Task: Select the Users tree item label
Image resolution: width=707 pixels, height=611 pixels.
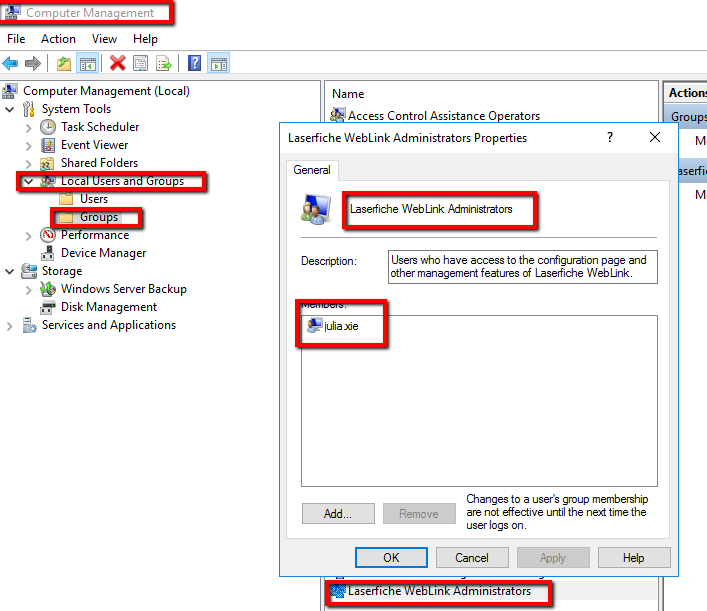Action: point(94,199)
